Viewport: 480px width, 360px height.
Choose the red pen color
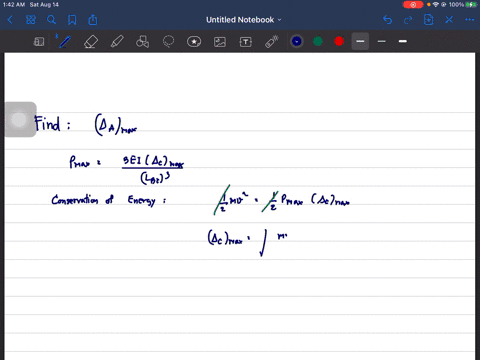coord(339,41)
